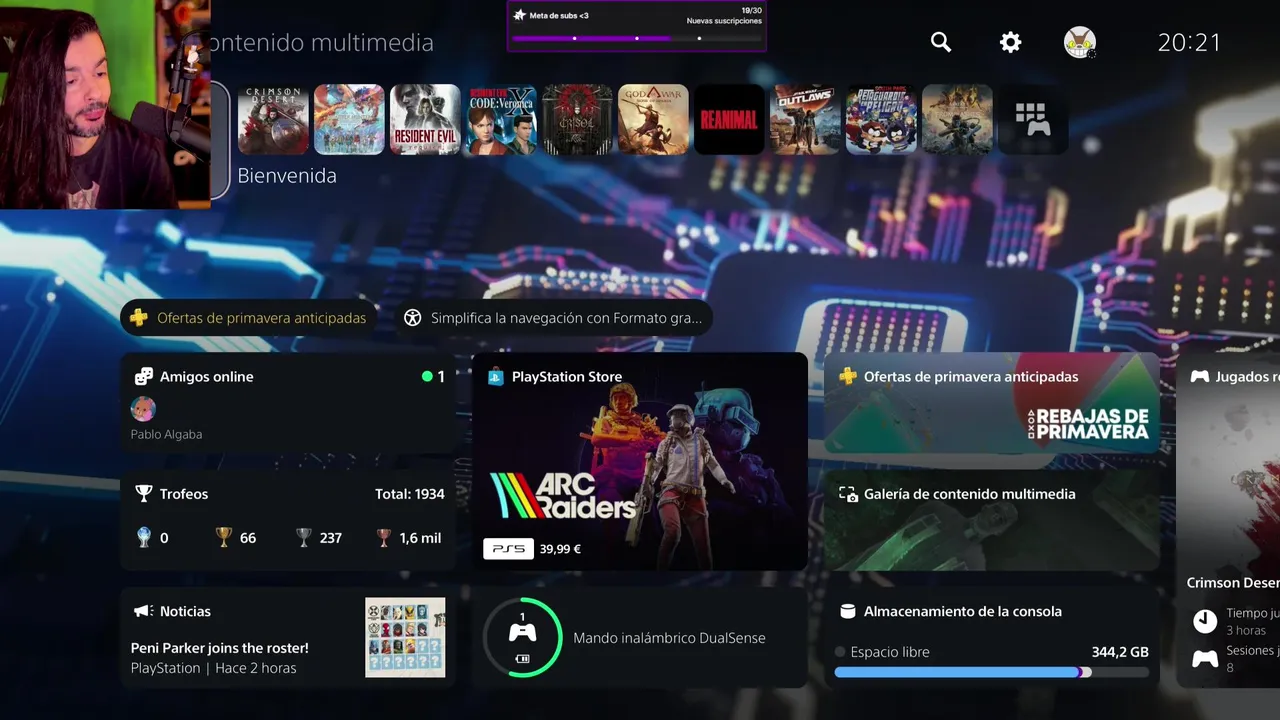1280x720 pixels.
Task: Open the Mando inalámbrico DualSense card
Action: 639,637
